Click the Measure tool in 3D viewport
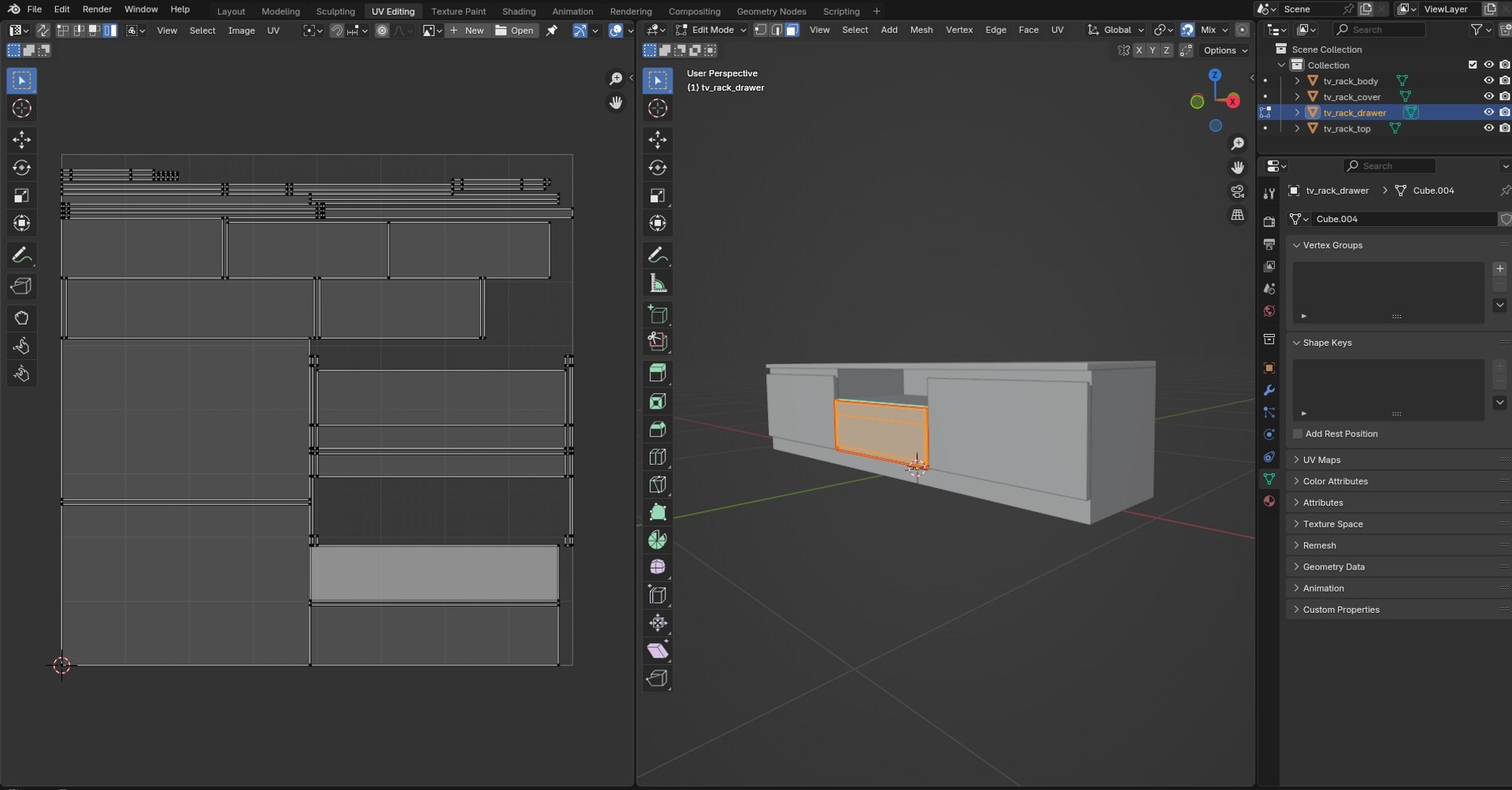Image resolution: width=1512 pixels, height=790 pixels. click(658, 284)
